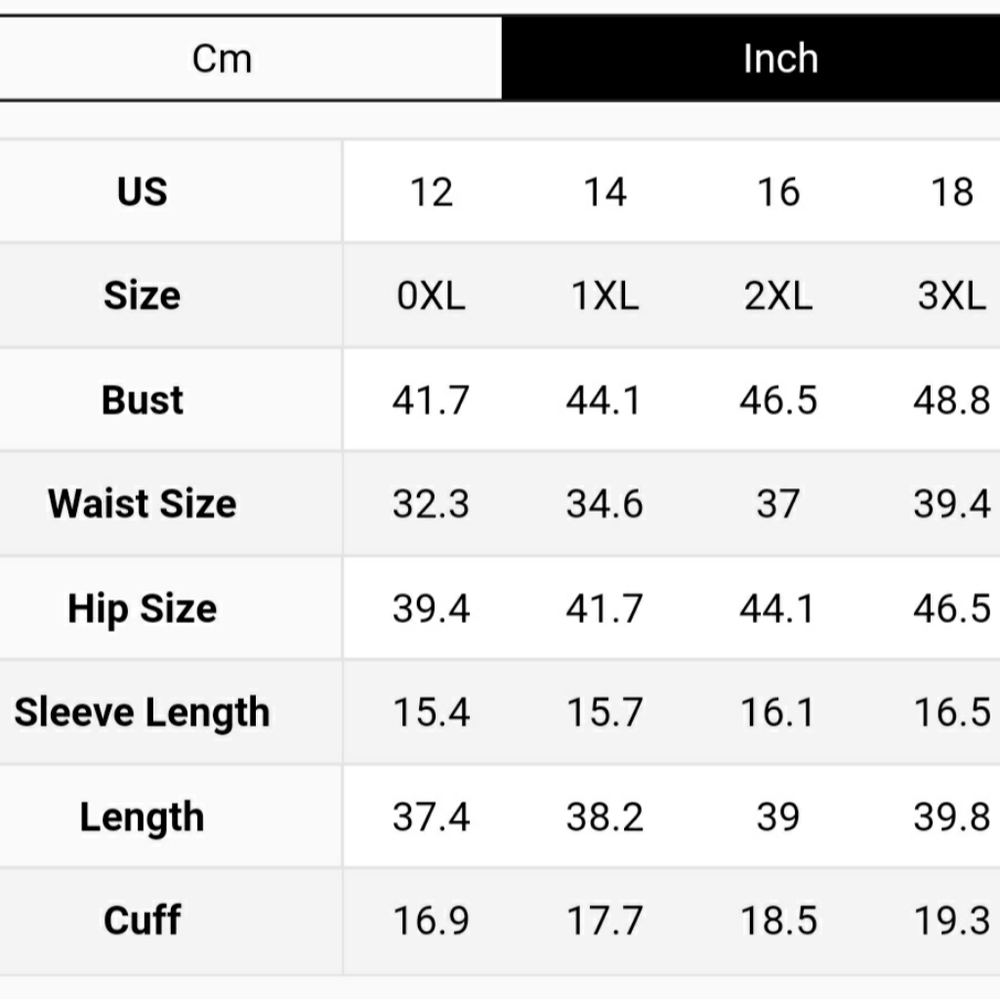Select US size 16 cell
This screenshot has height=999, width=1000.
point(778,192)
